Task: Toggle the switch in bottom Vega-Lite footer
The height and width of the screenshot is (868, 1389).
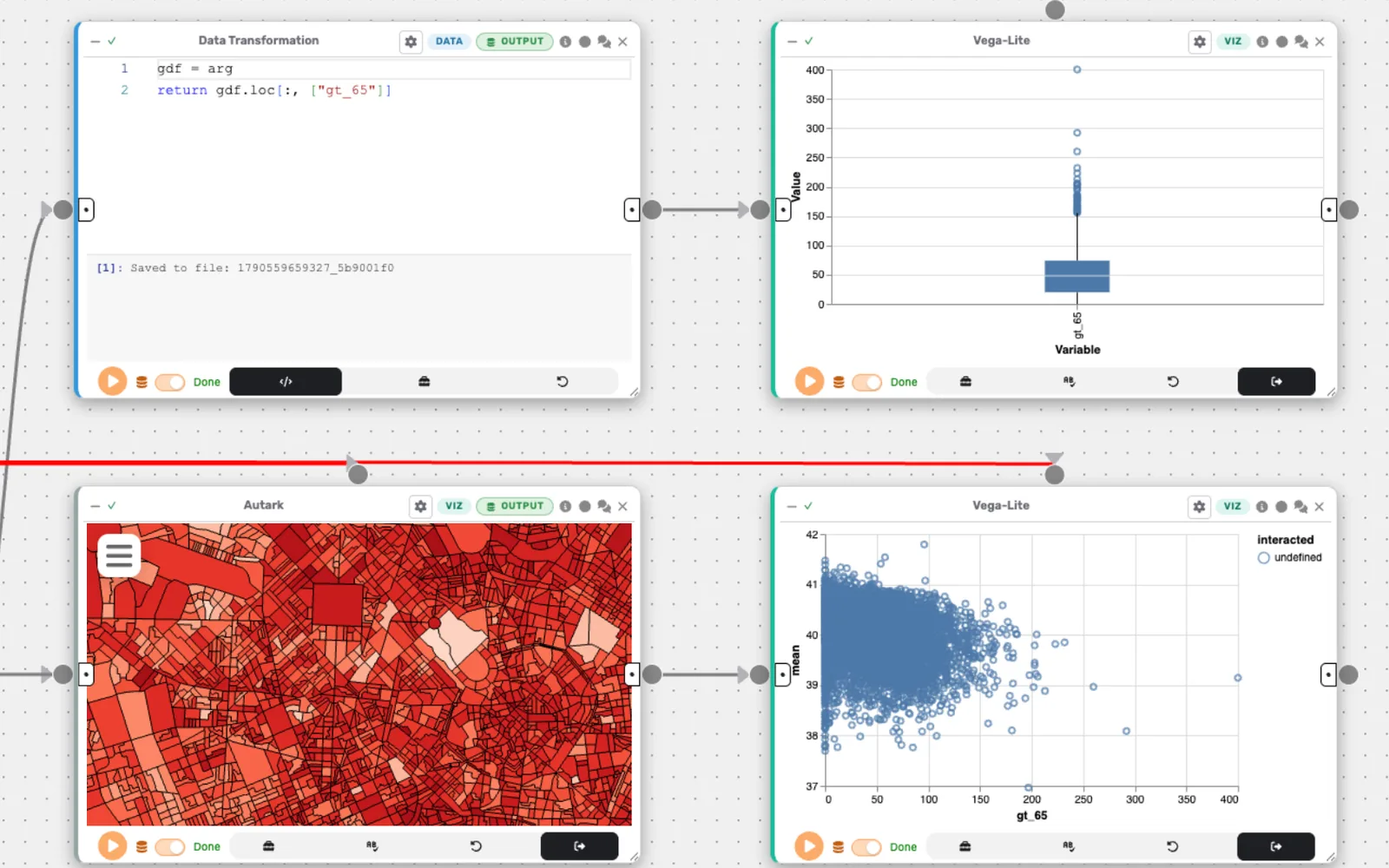Action: 866,847
